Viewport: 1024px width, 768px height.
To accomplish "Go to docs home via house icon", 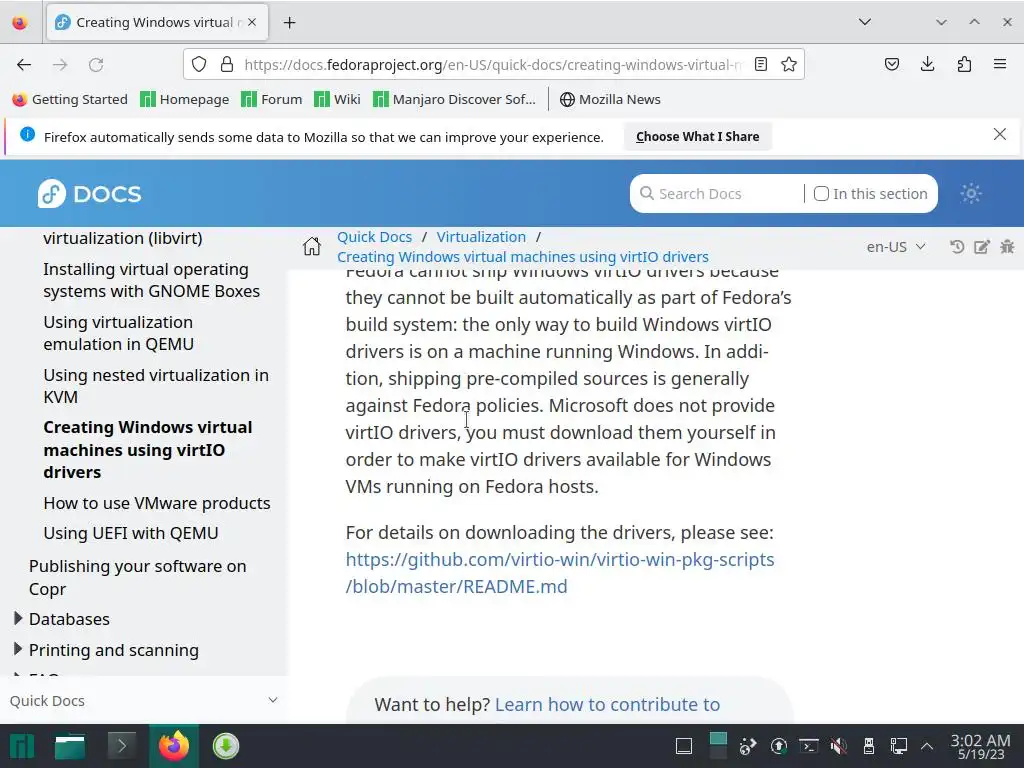I will click(312, 246).
